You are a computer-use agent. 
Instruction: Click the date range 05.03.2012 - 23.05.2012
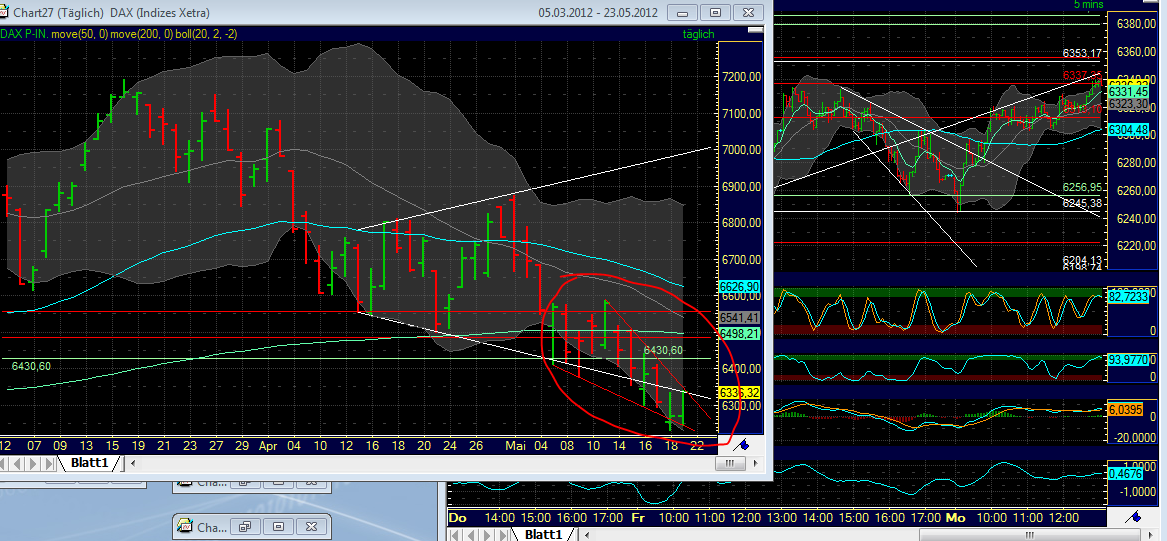(x=598, y=13)
